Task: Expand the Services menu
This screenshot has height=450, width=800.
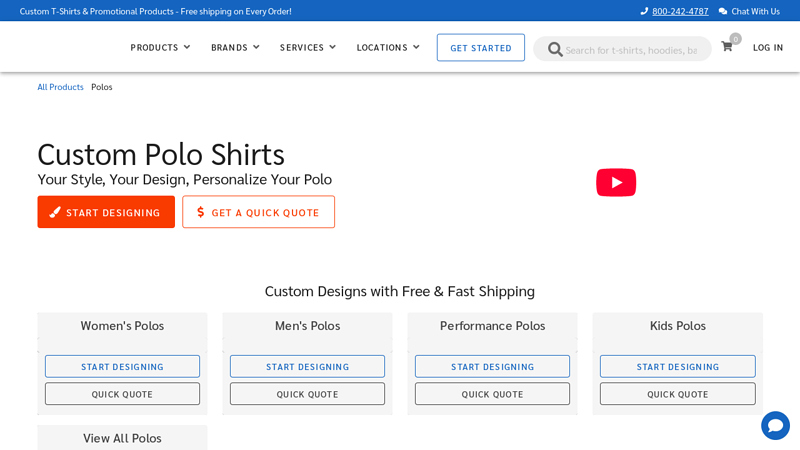Action: click(x=308, y=47)
